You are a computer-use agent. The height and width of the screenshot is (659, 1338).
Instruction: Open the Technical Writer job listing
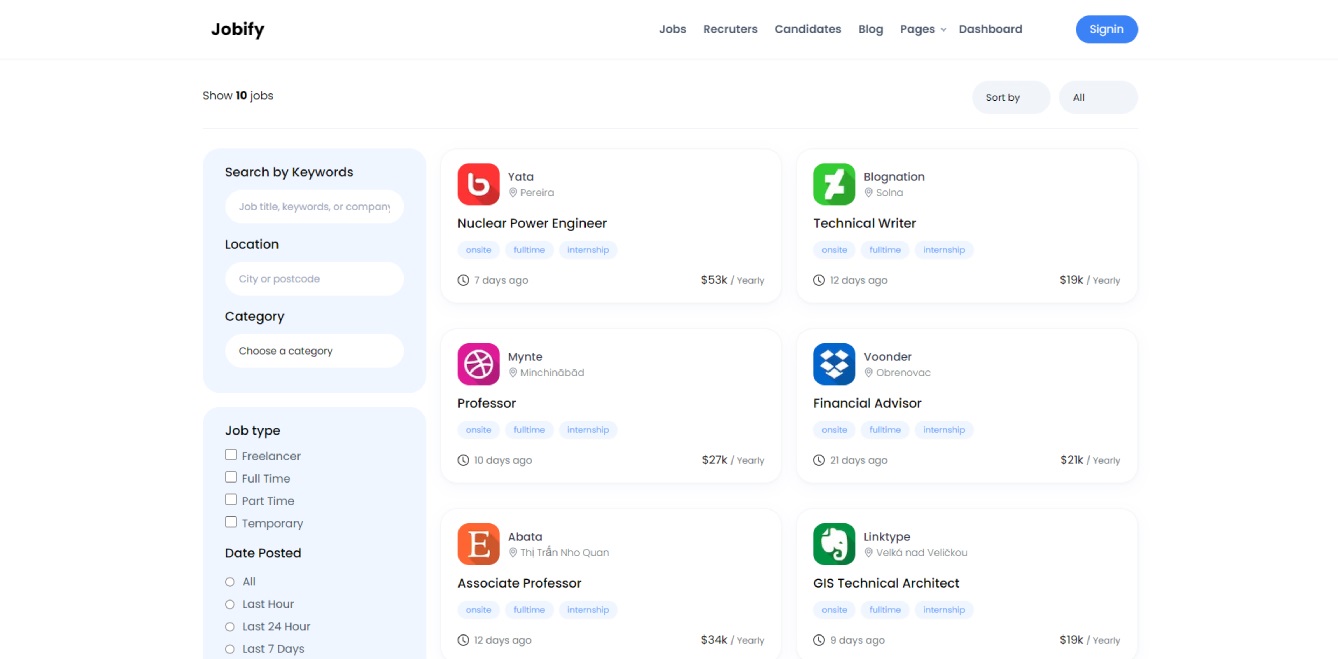point(864,223)
